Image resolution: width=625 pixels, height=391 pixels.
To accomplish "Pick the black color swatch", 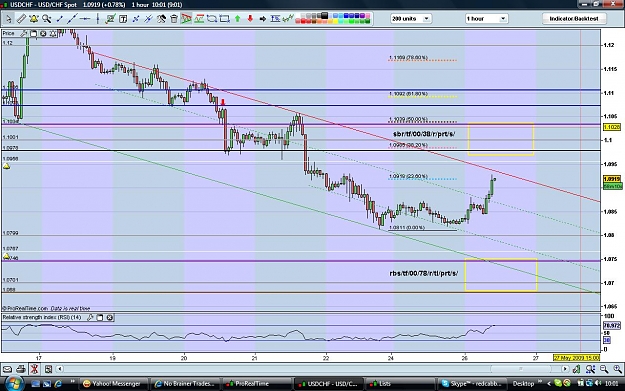I will pyautogui.click(x=324, y=16).
